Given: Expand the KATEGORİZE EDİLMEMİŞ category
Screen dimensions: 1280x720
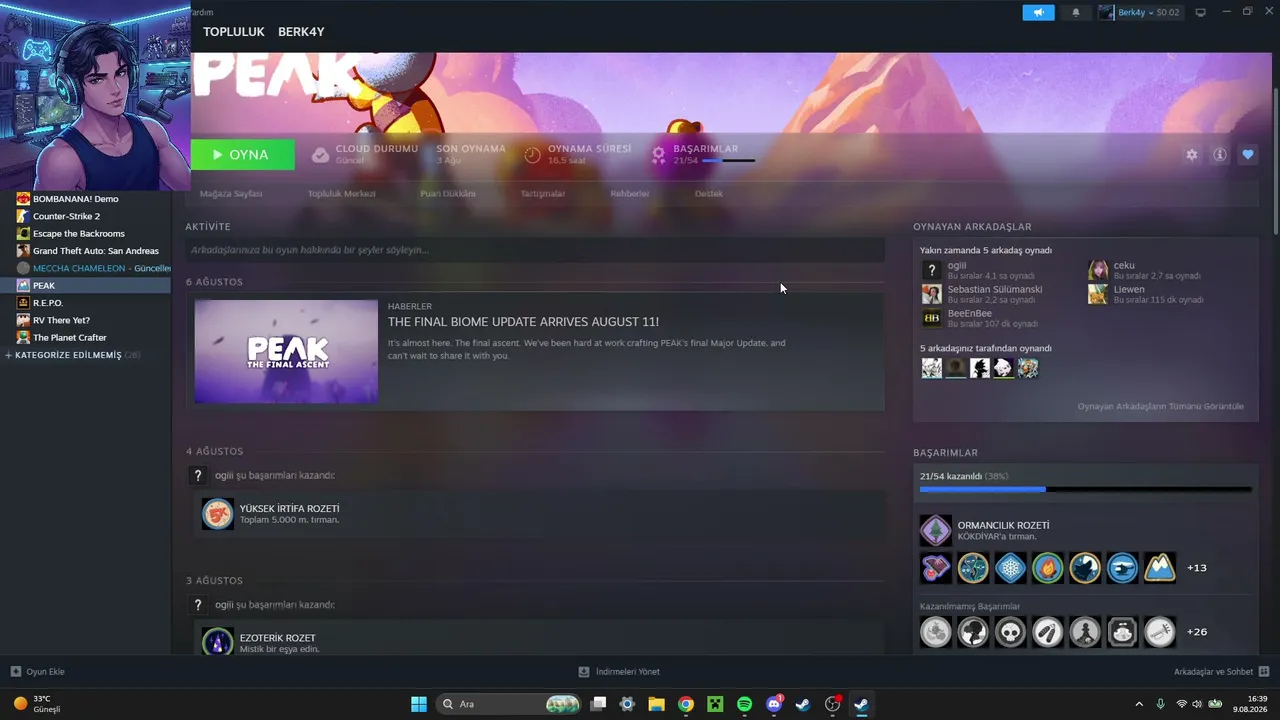Looking at the screenshot, I should [x=72, y=355].
